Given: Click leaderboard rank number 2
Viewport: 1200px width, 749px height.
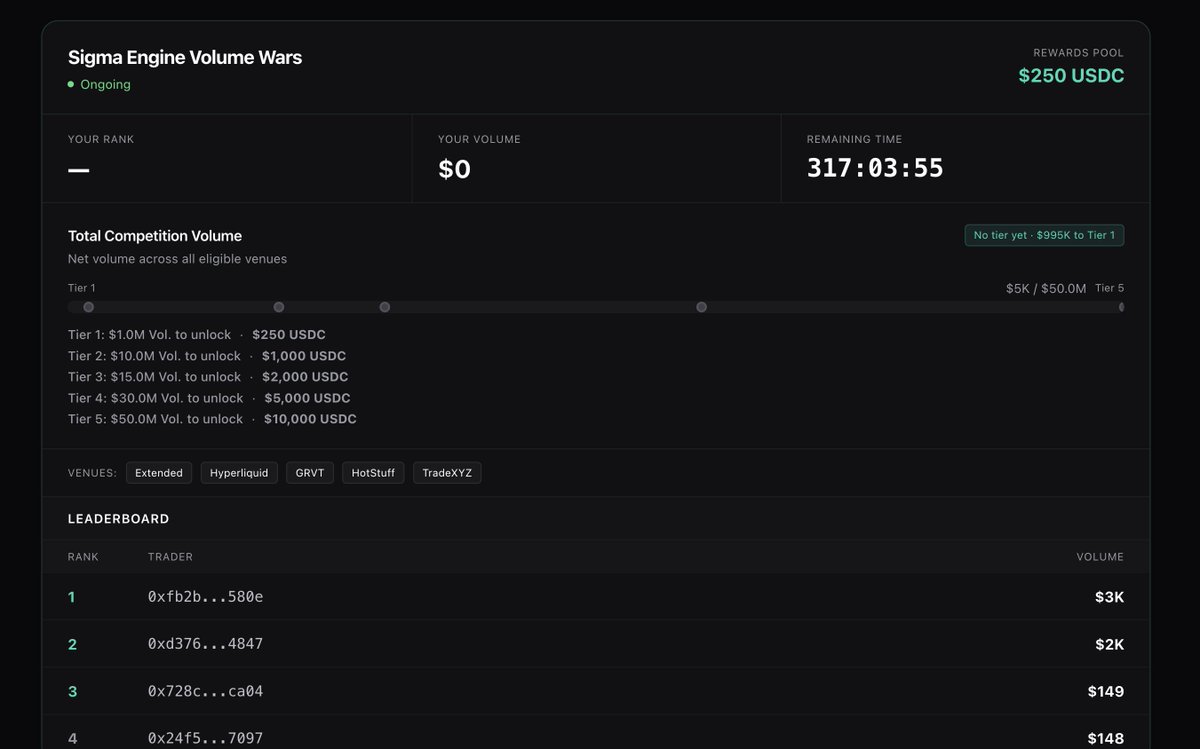Looking at the screenshot, I should (x=72, y=644).
